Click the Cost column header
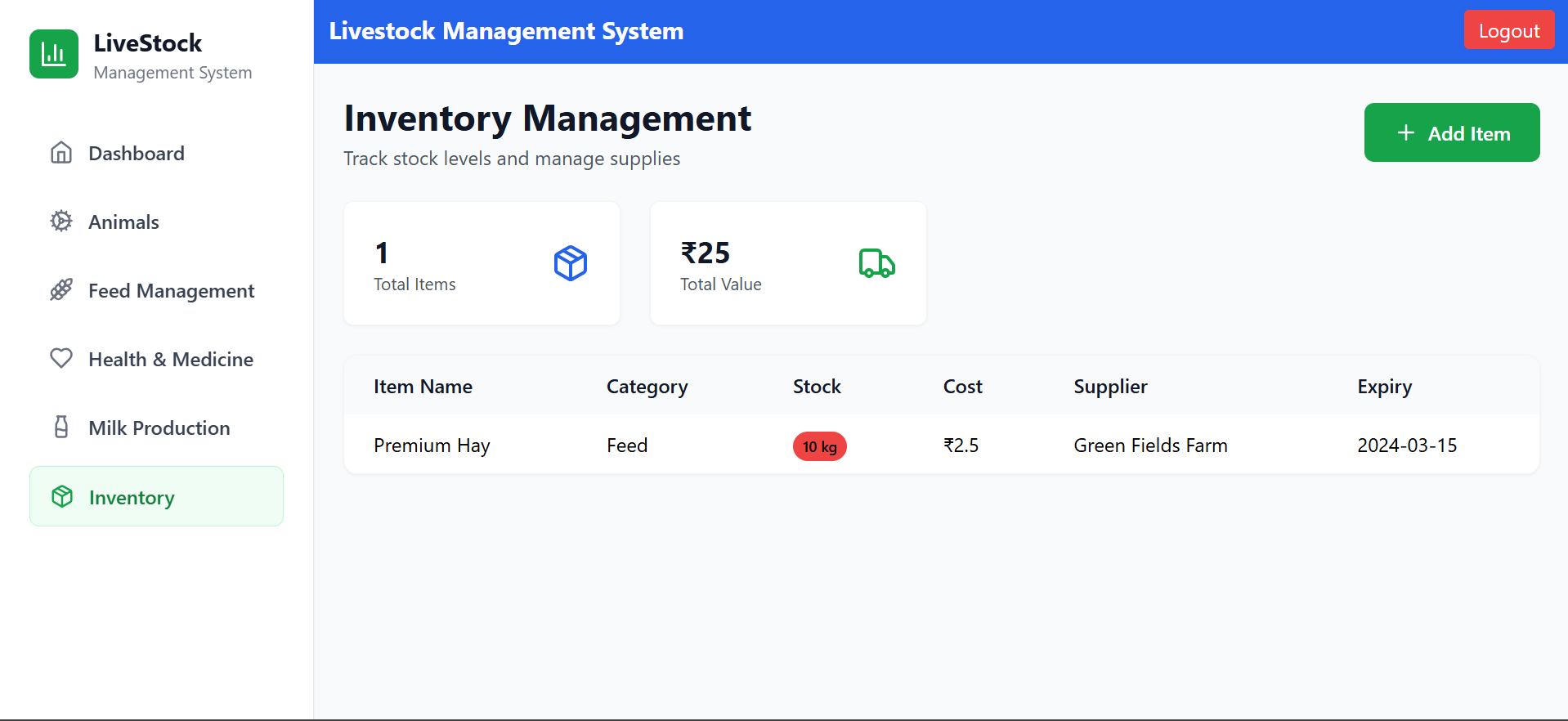1568x721 pixels. pos(963,386)
